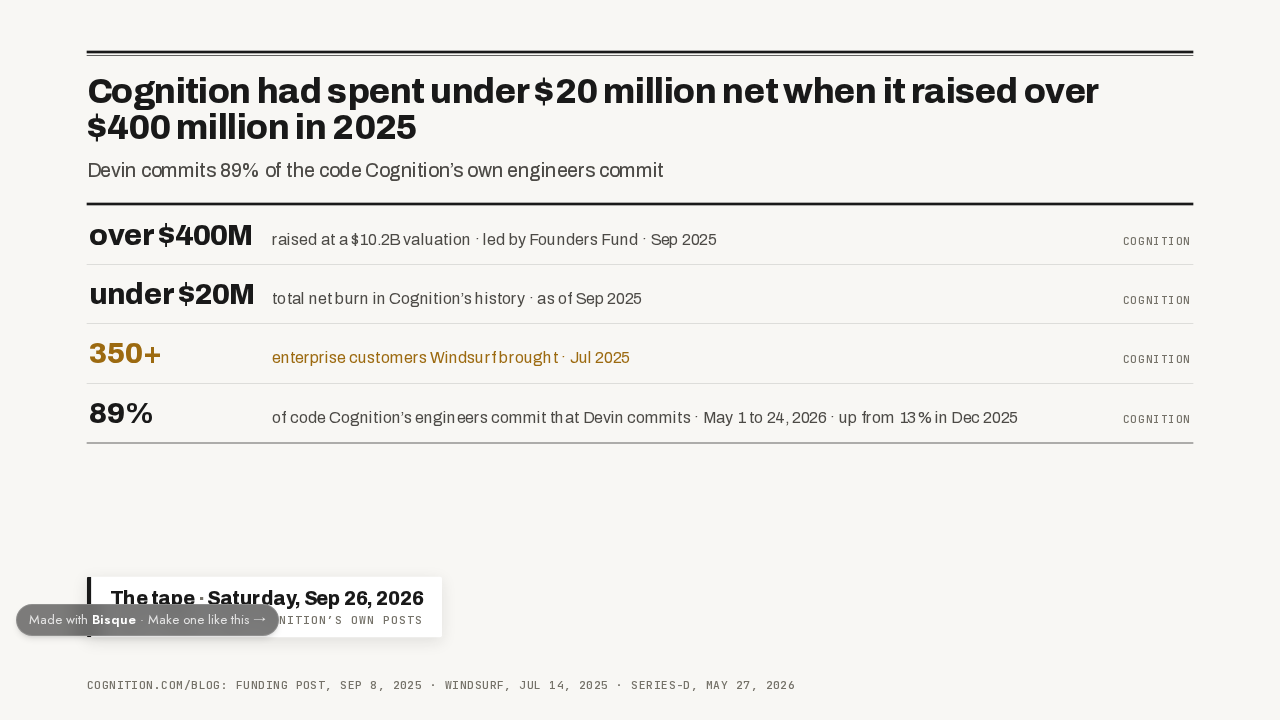Click the '89%' figure in the table
The height and width of the screenshot is (720, 1280).
point(121,414)
